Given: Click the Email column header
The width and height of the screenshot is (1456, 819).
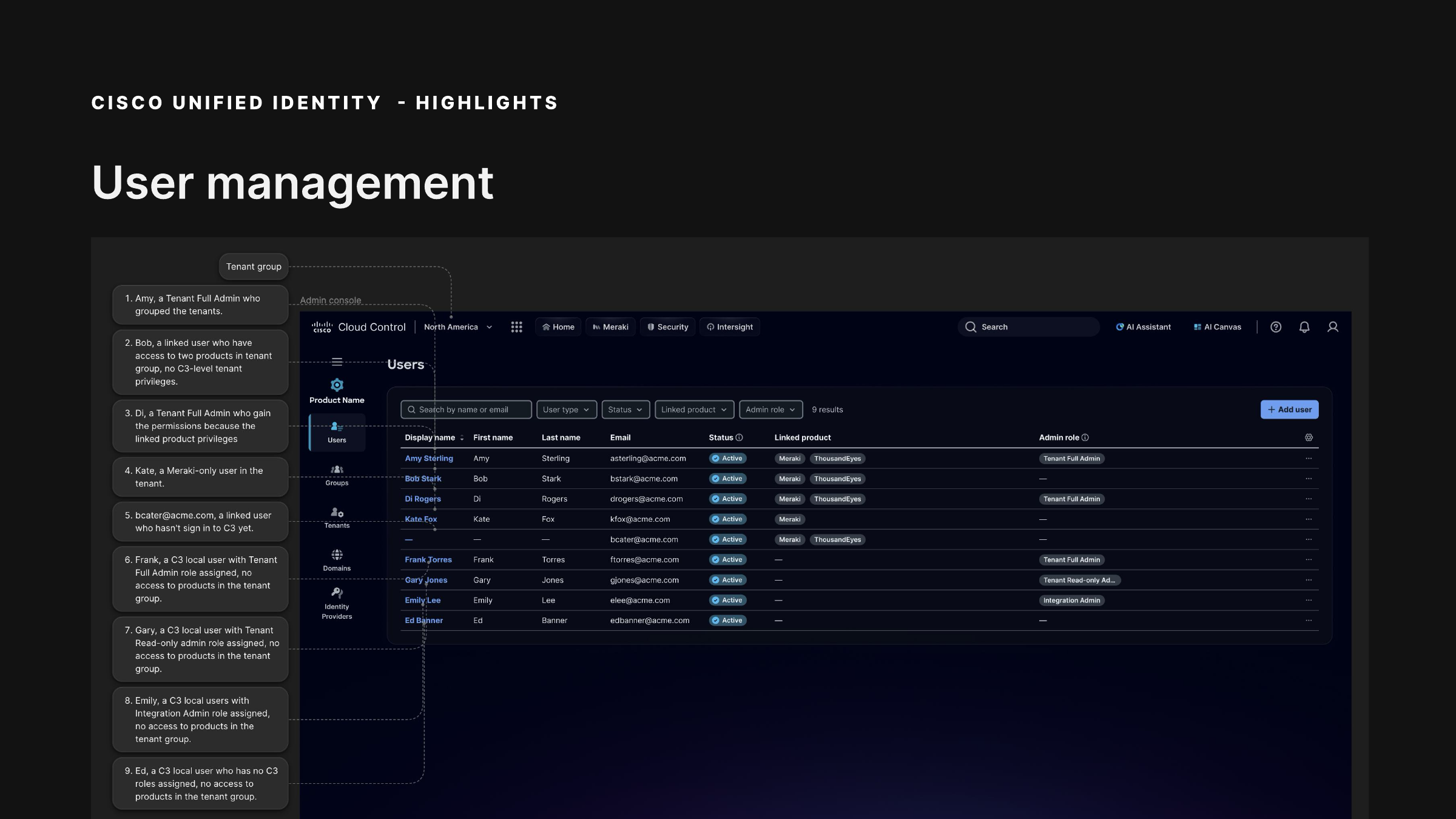Looking at the screenshot, I should coord(620,437).
